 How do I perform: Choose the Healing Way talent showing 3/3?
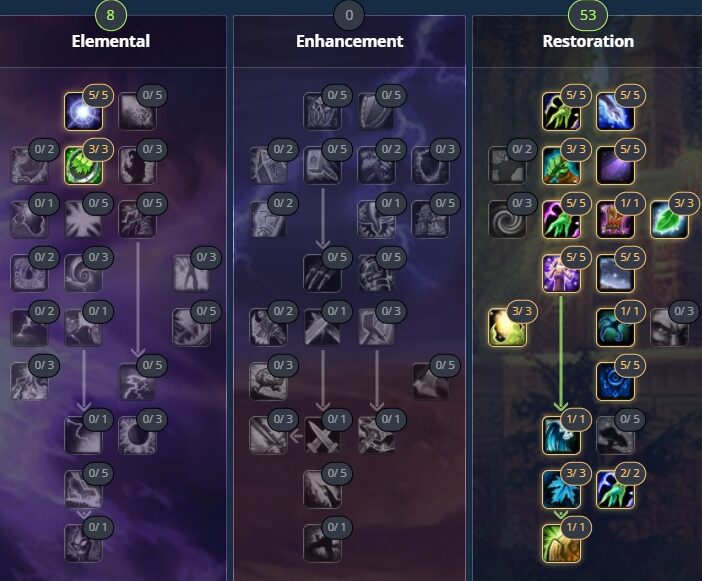[507, 328]
